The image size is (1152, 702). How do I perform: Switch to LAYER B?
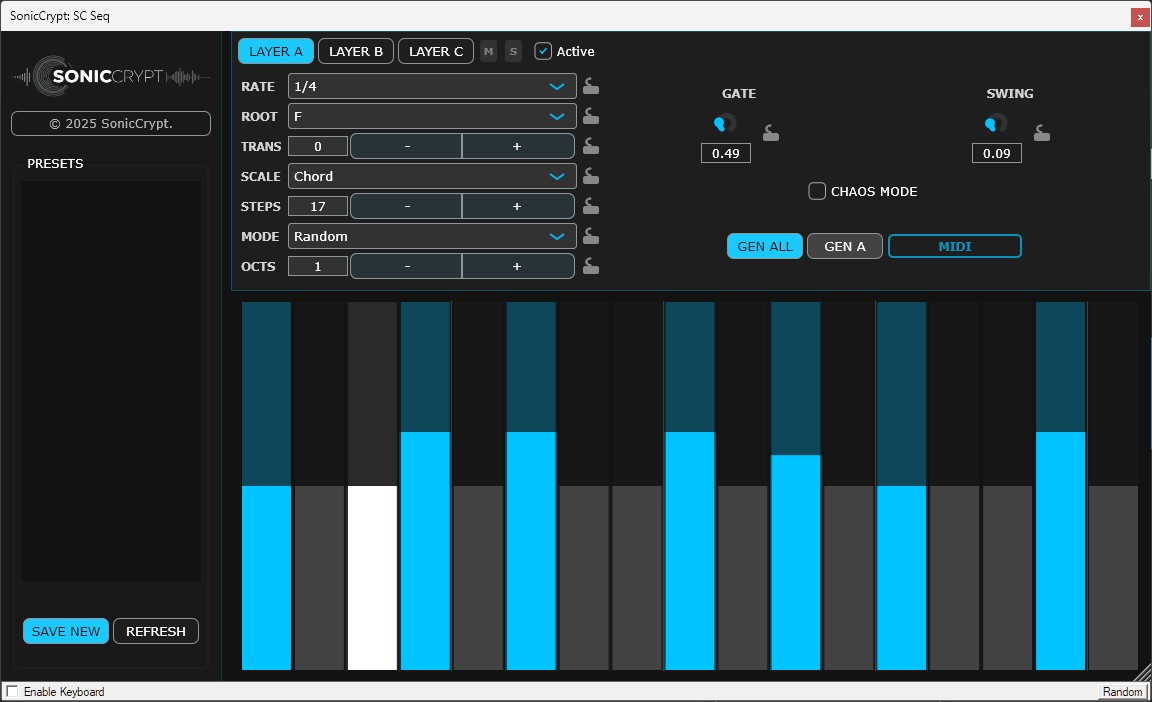(355, 51)
